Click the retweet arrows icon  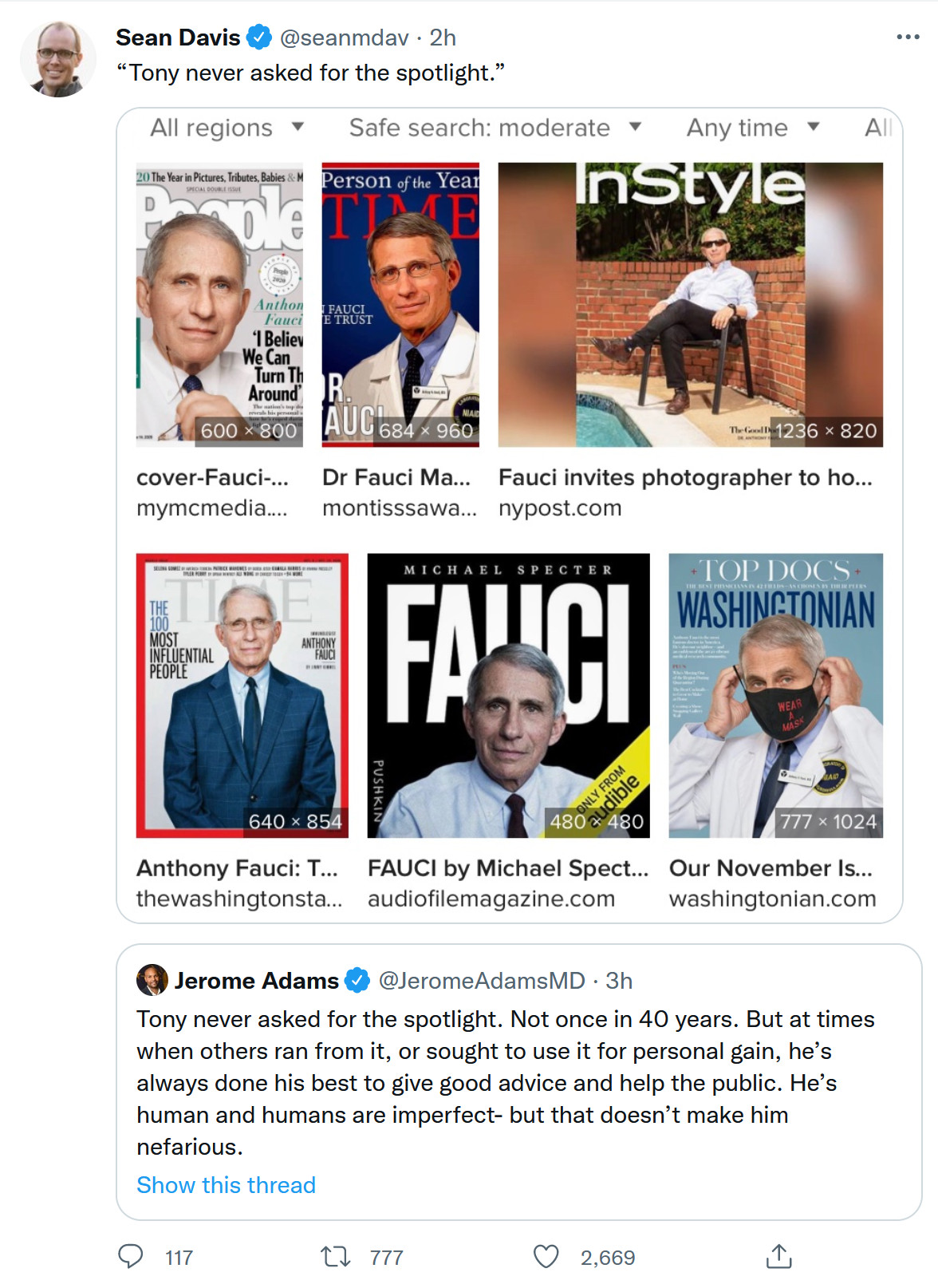click(x=335, y=1257)
